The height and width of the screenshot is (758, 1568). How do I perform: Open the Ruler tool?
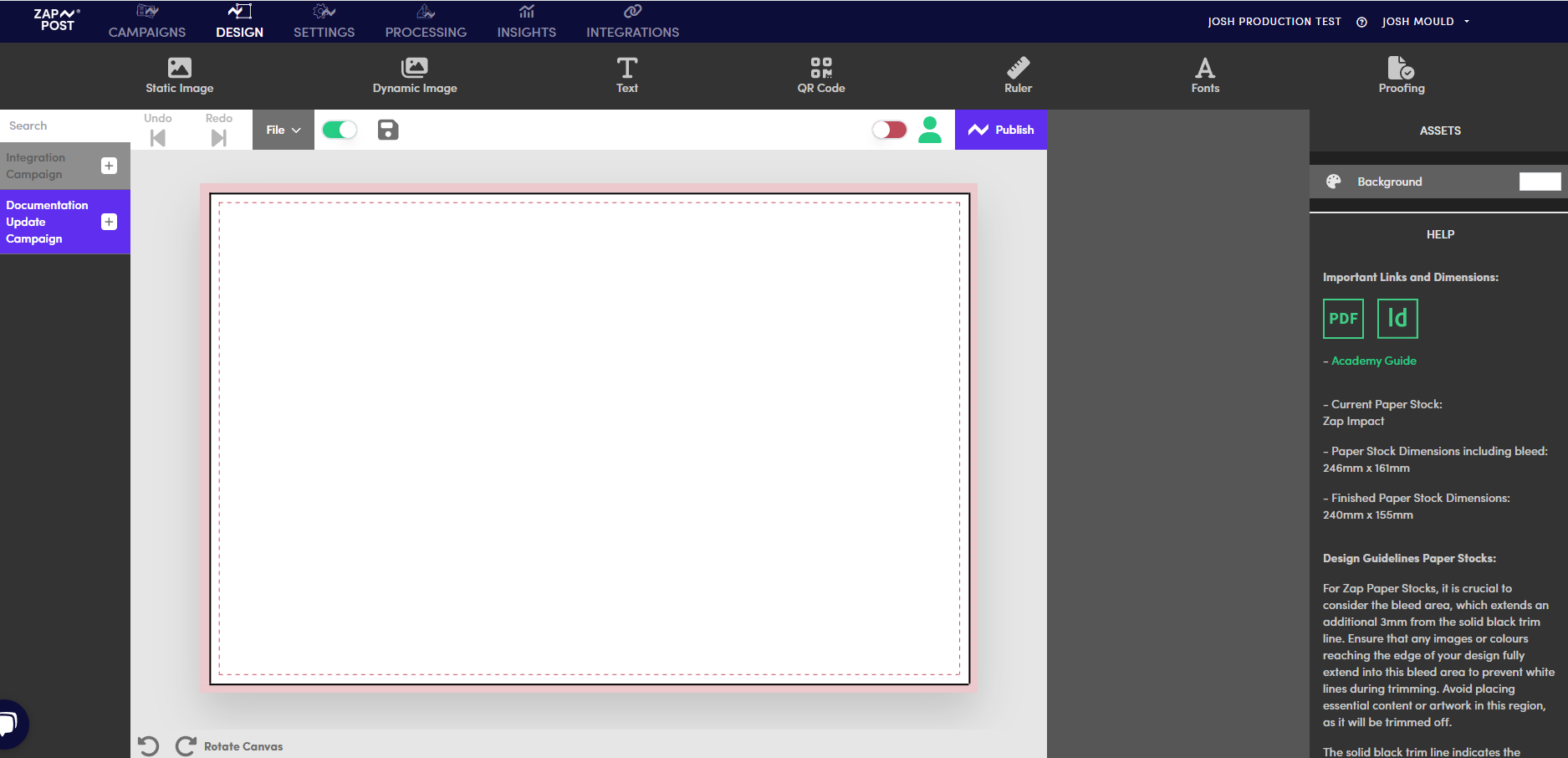pyautogui.click(x=1018, y=75)
